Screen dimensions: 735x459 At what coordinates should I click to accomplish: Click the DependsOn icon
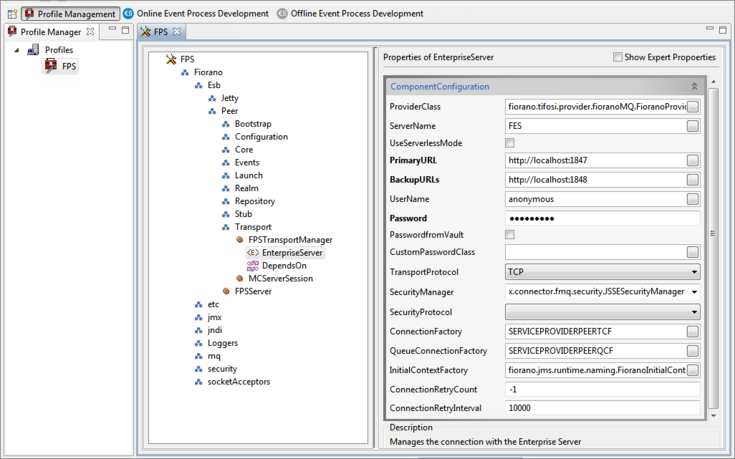[x=253, y=266]
